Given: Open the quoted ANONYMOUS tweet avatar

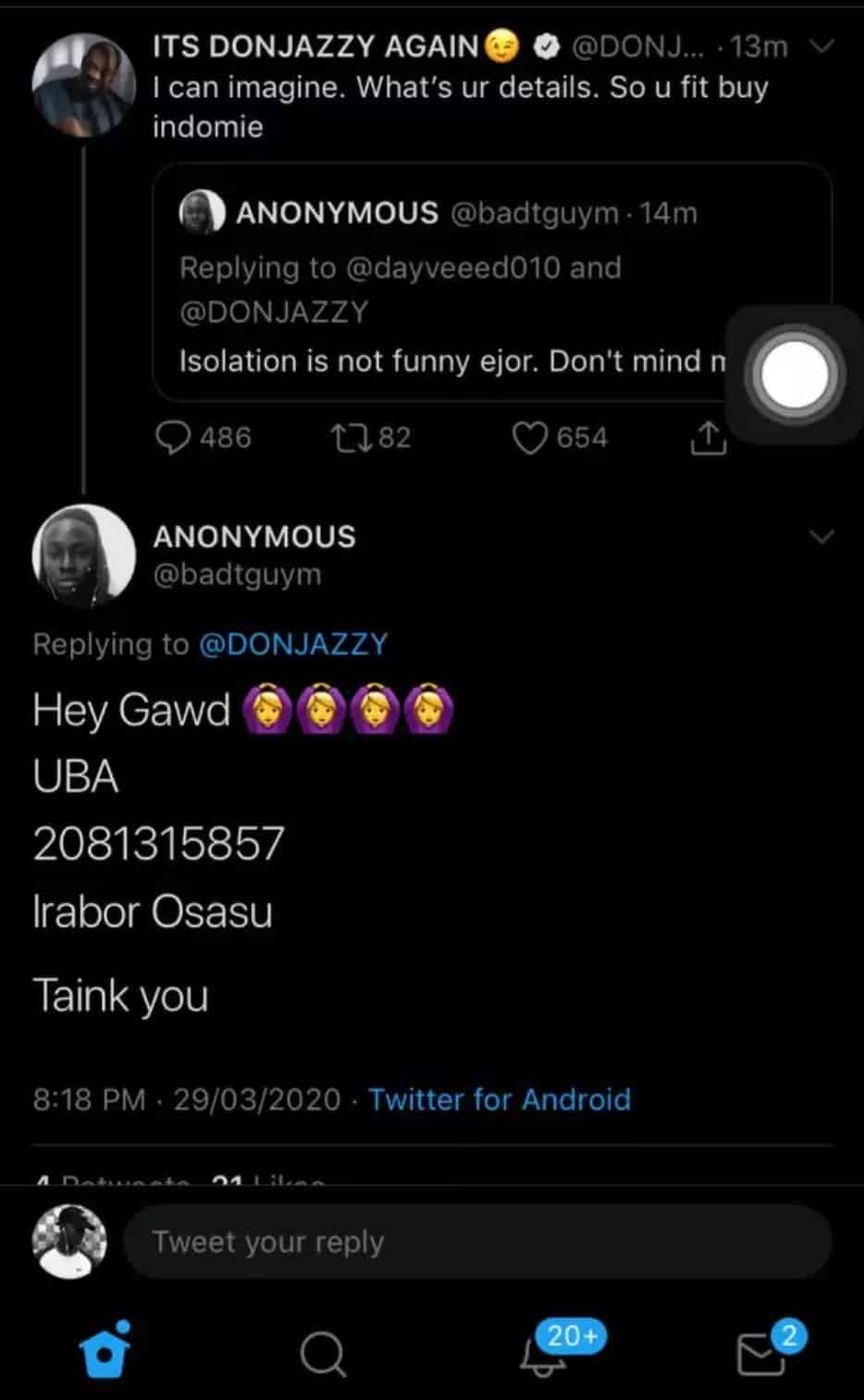Looking at the screenshot, I should click(x=202, y=213).
